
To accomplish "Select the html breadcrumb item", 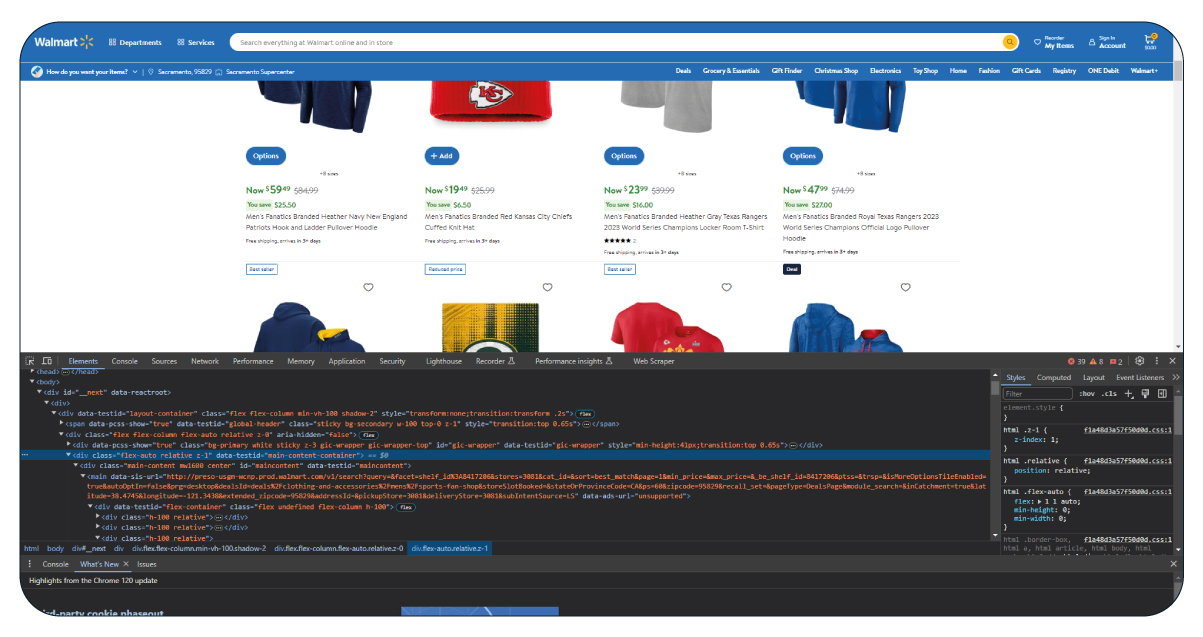I will pos(31,548).
